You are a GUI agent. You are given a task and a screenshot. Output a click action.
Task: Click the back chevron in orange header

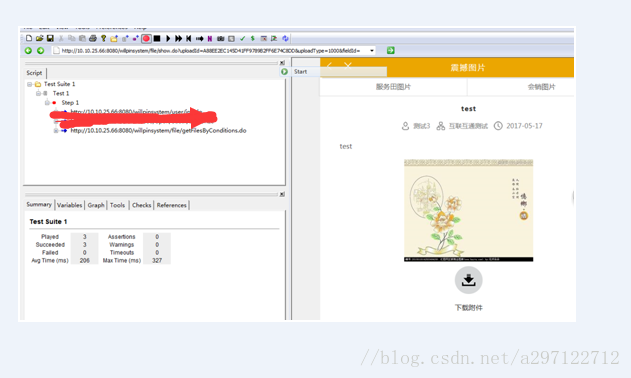click(329, 65)
